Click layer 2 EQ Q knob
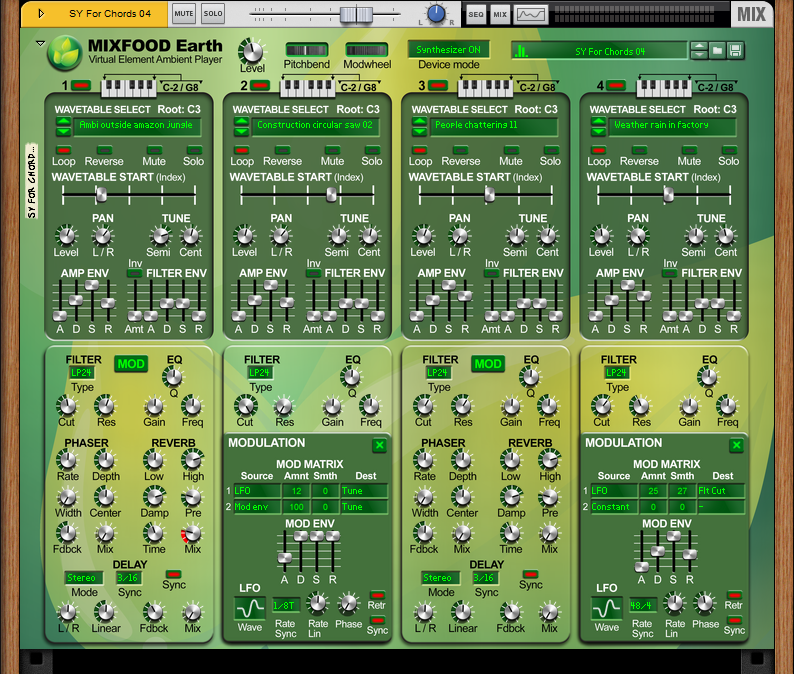Screen dimensions: 794x674 pos(351,377)
